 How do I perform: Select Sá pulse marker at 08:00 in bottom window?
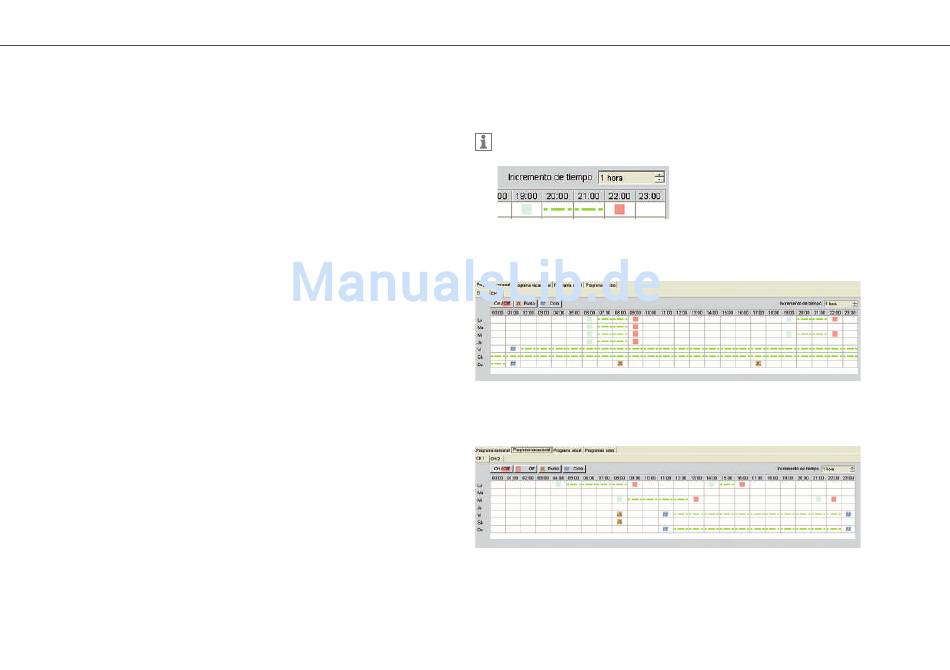coord(619,522)
